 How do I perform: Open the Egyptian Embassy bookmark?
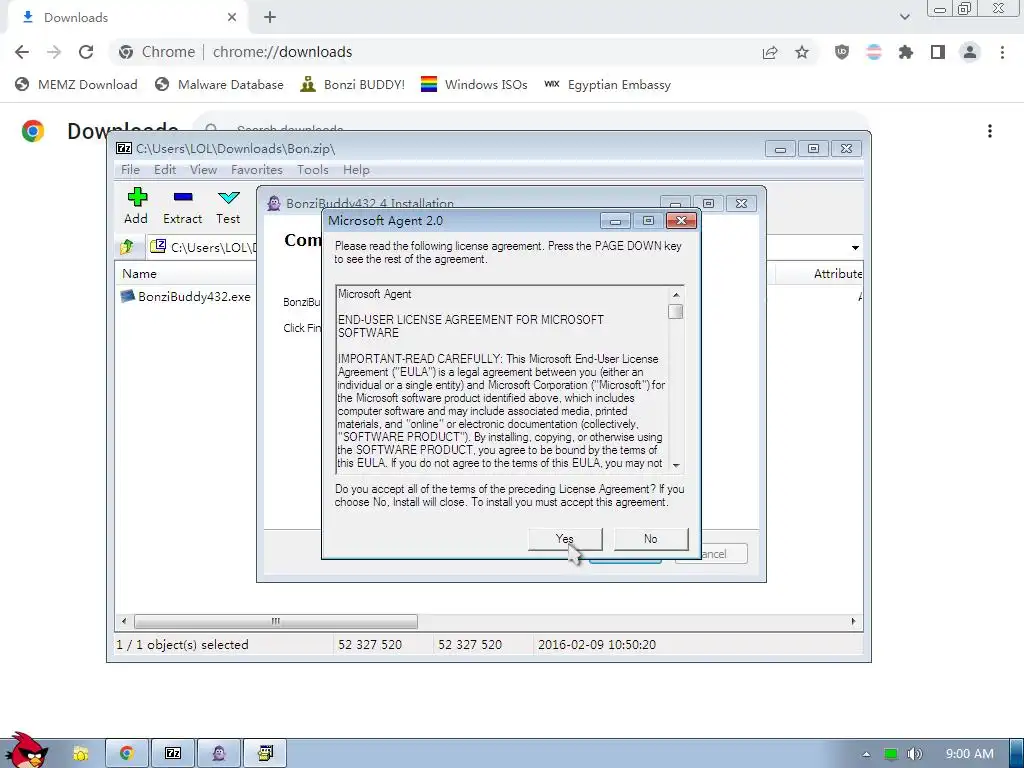pyautogui.click(x=607, y=85)
